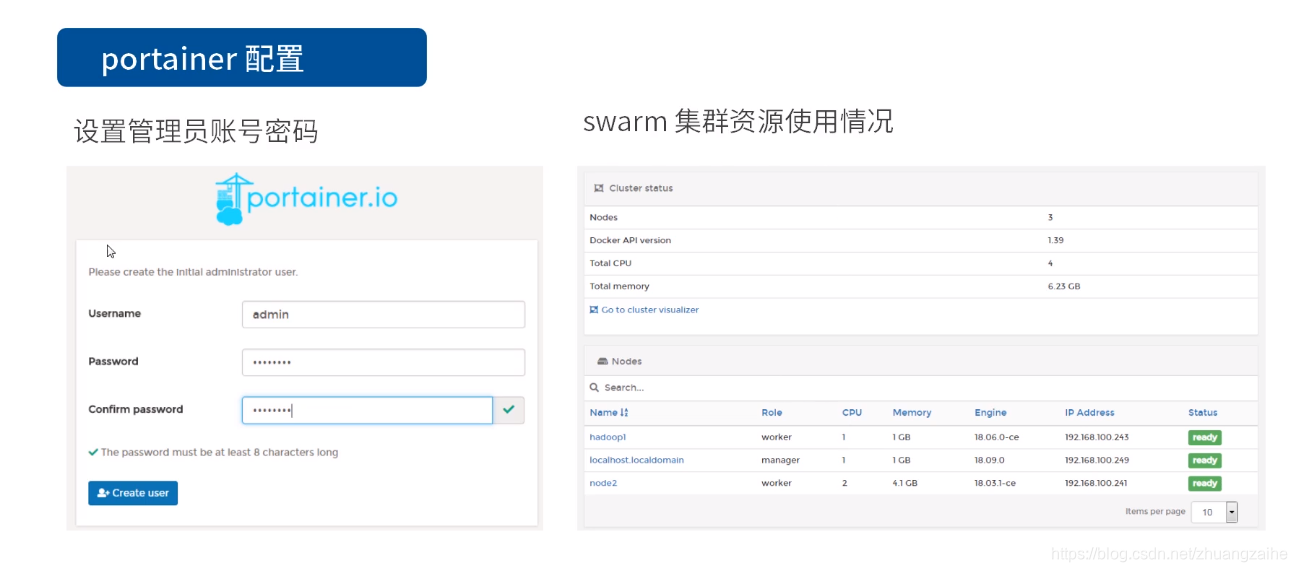Click engine version 18.03.1-ce

pos(996,483)
